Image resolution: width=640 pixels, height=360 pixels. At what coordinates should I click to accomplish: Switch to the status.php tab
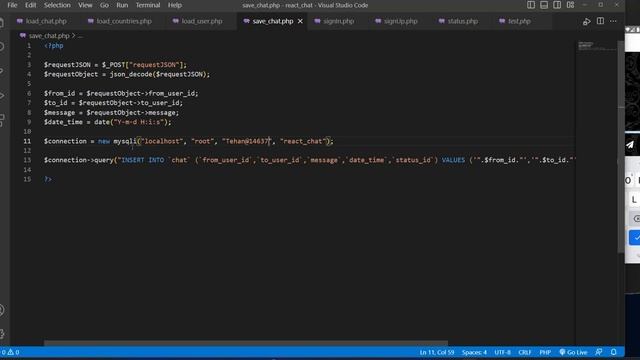(462, 21)
